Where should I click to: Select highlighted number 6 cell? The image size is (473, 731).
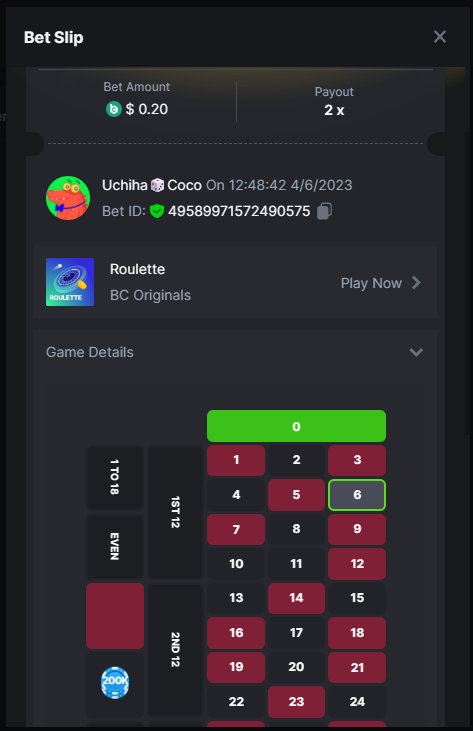(357, 495)
